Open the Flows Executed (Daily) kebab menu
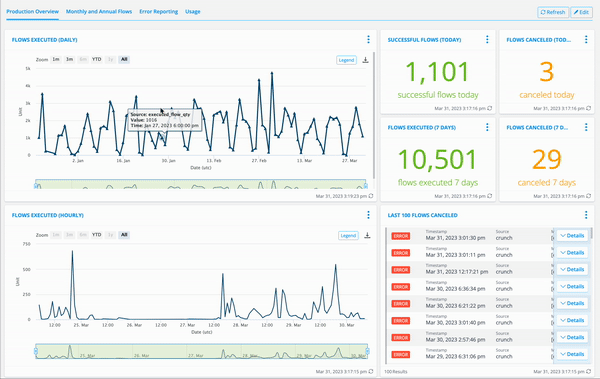The image size is (600, 379). 368,39
